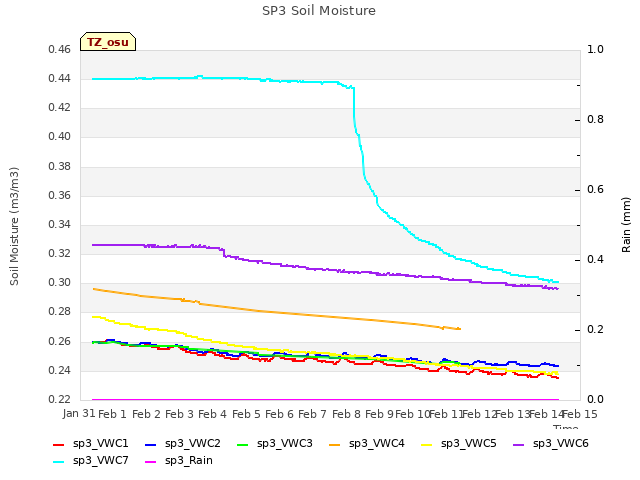Click the 0.40 soil moisture axis value
The height and width of the screenshot is (480, 640).
(60, 137)
